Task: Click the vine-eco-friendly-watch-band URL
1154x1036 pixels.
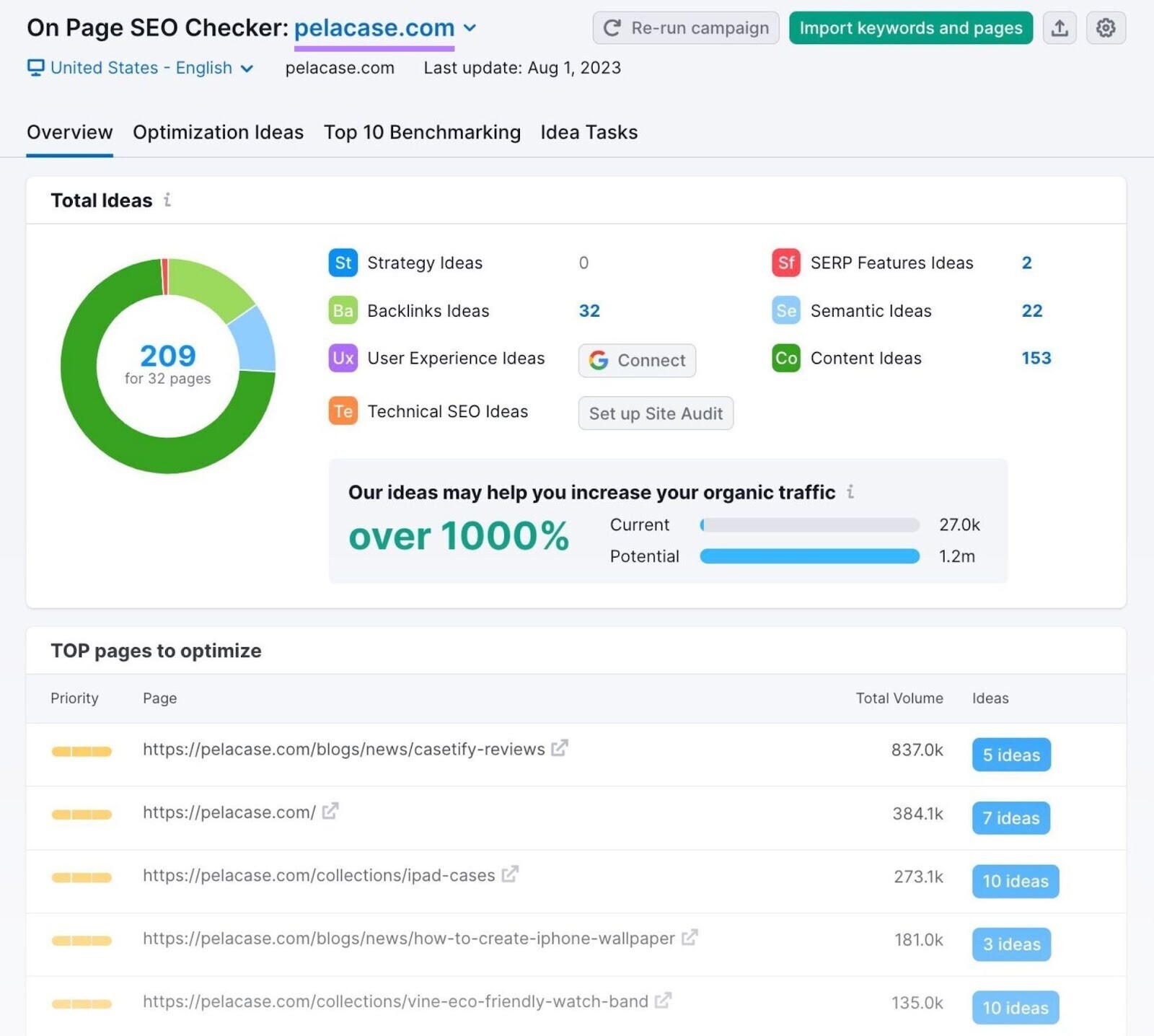Action: pos(395,1001)
